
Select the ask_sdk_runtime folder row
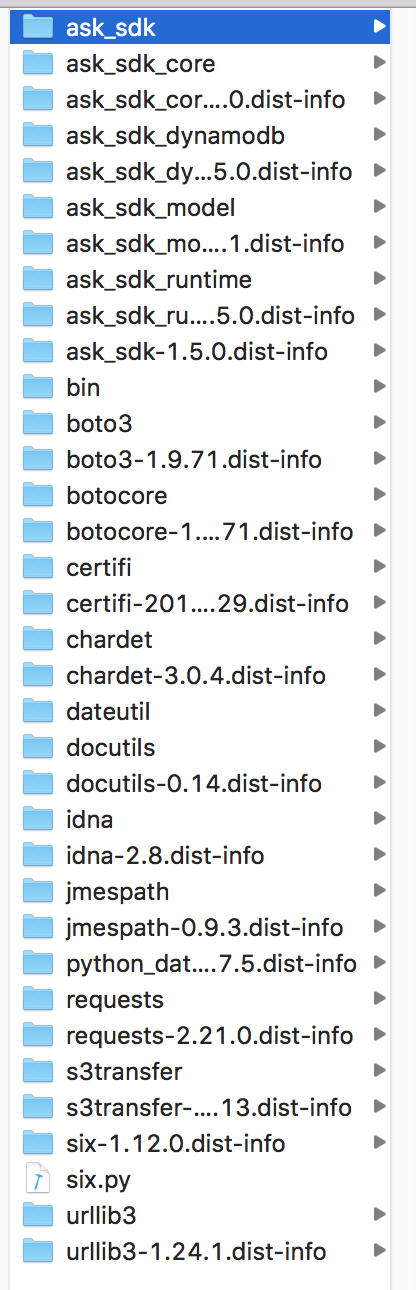200,279
